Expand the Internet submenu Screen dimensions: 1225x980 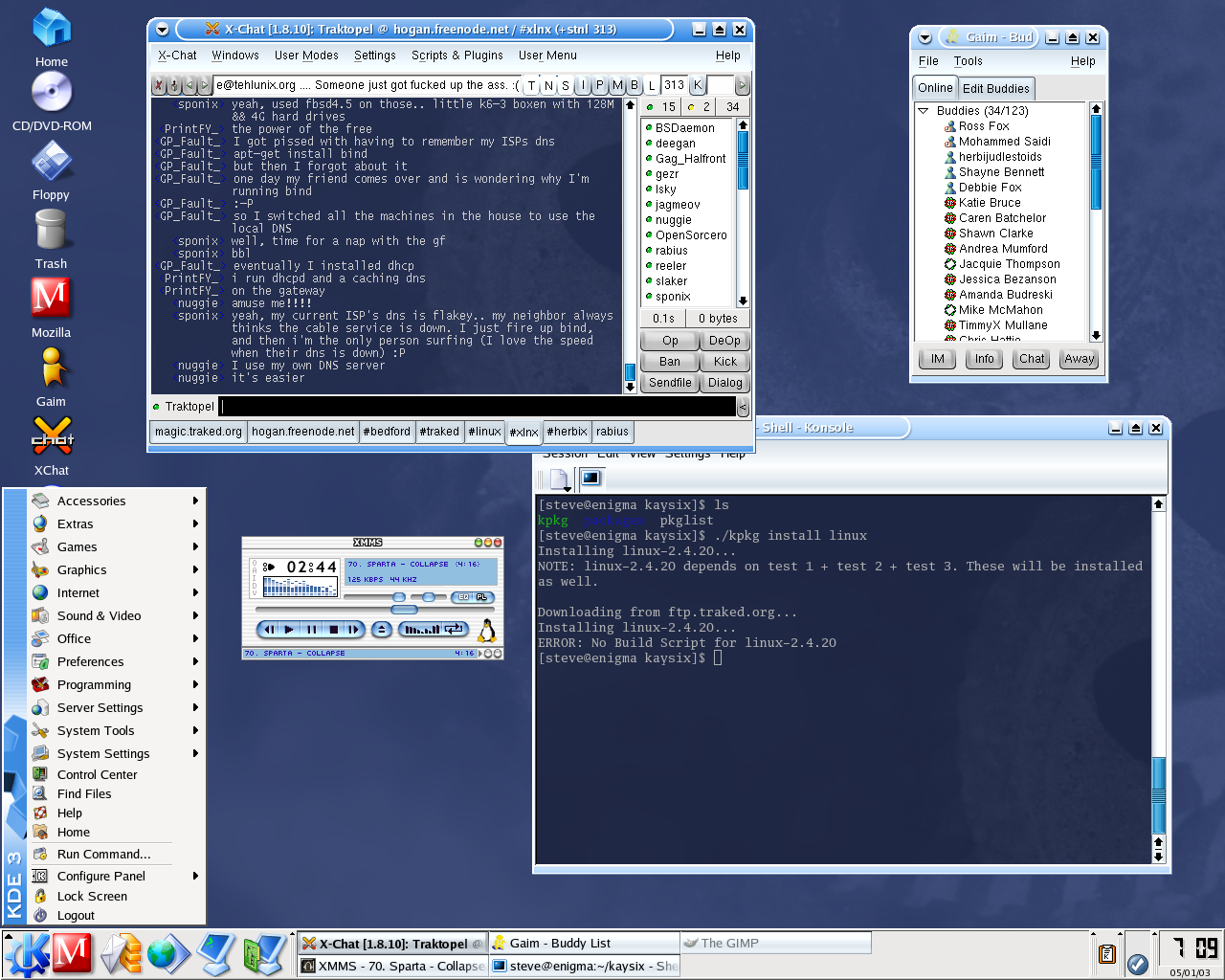pos(117,592)
